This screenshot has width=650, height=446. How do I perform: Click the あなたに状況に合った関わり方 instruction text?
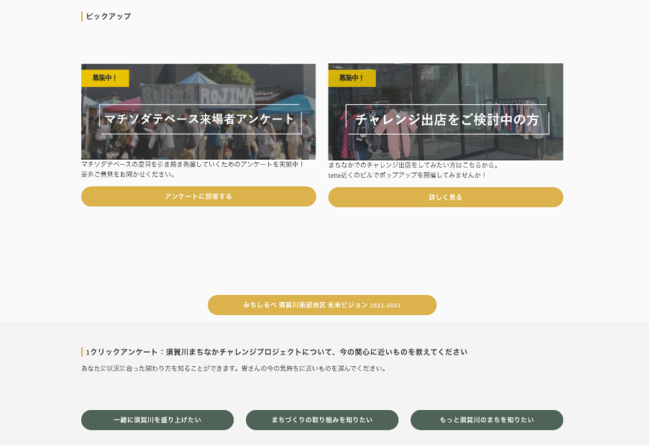pyautogui.click(x=233, y=368)
